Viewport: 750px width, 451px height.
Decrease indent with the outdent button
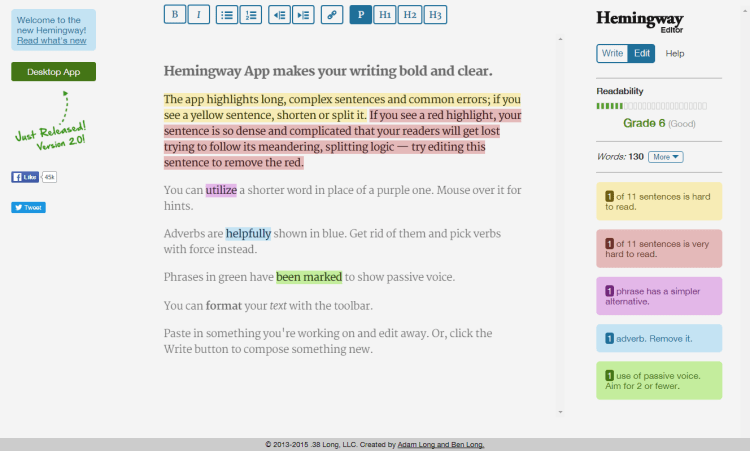coord(279,14)
